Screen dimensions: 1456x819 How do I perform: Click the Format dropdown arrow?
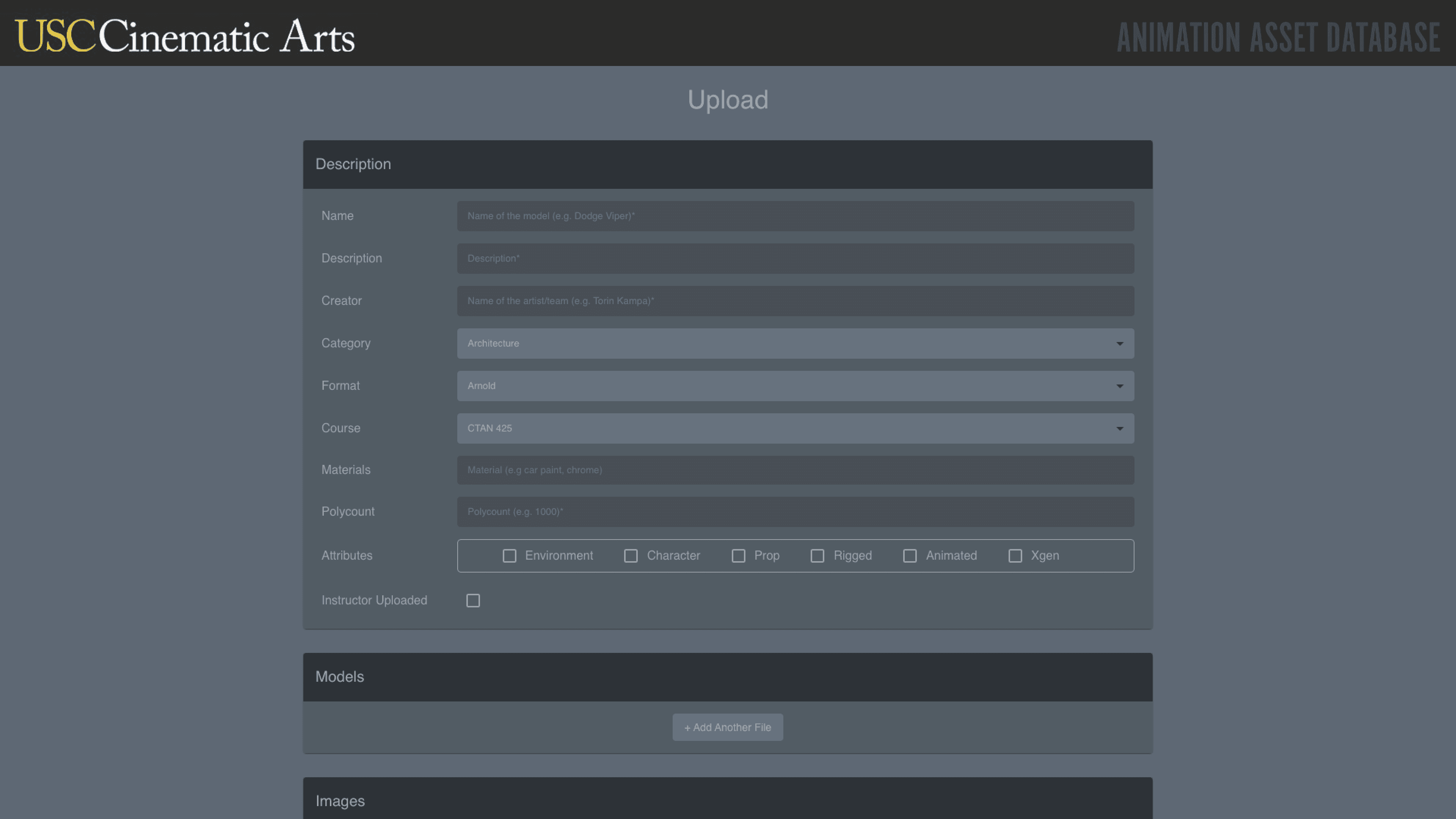point(1120,386)
